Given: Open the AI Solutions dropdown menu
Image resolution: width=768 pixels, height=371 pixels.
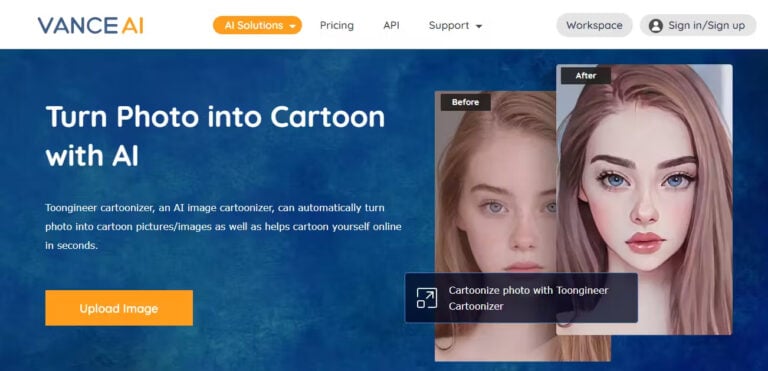Looking at the screenshot, I should point(257,25).
